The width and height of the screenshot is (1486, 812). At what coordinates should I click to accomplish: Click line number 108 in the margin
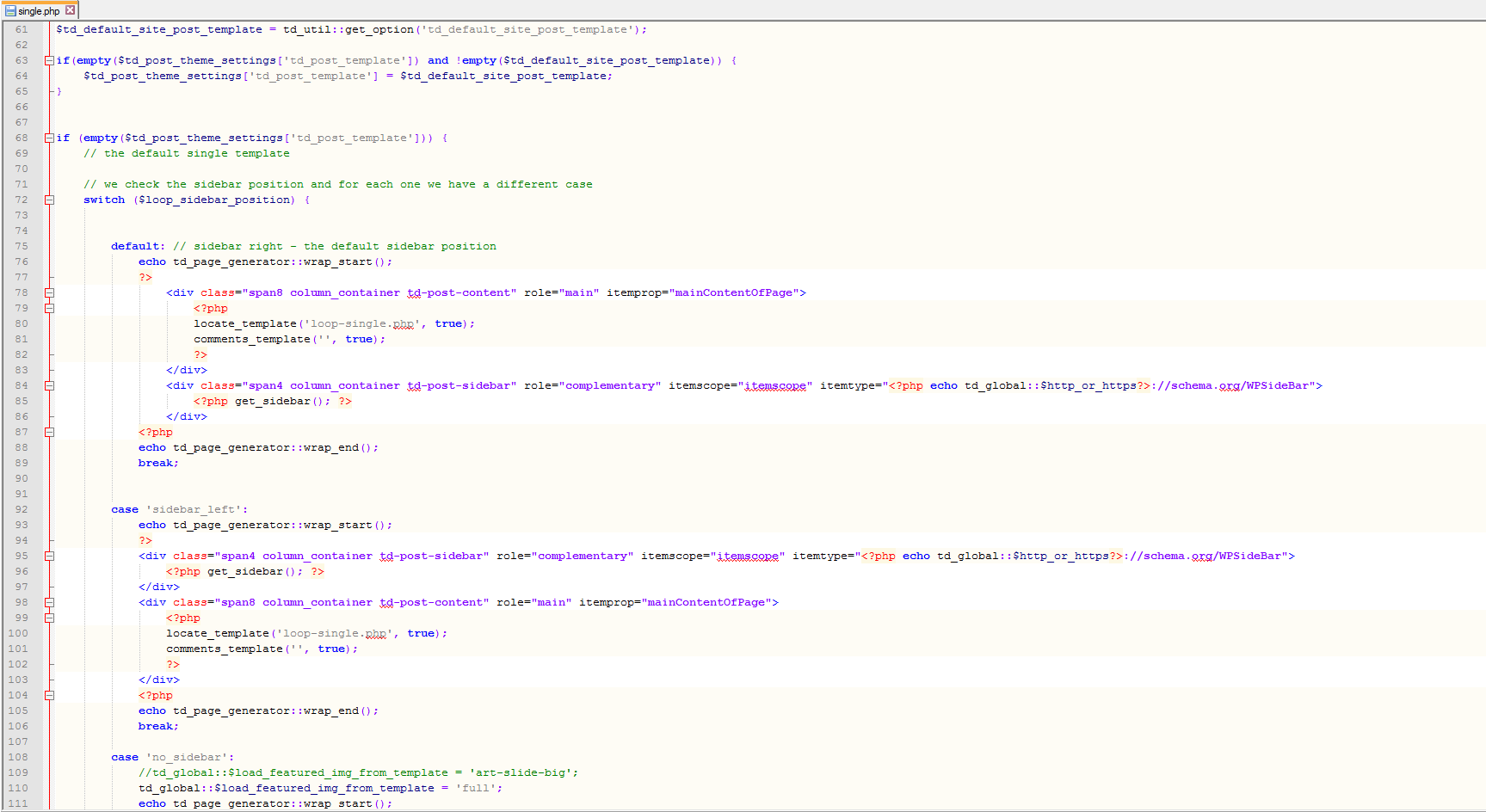[x=18, y=757]
